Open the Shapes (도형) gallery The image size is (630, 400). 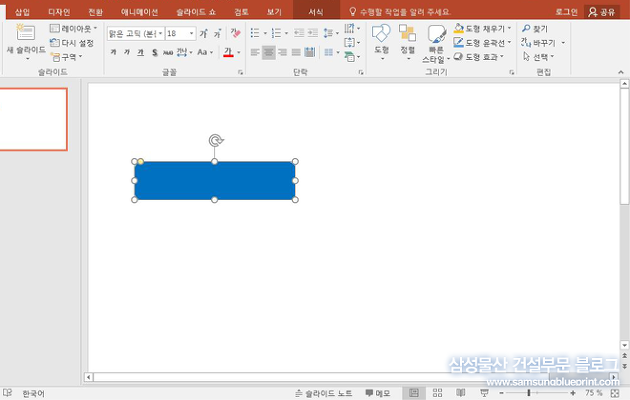pos(381,42)
